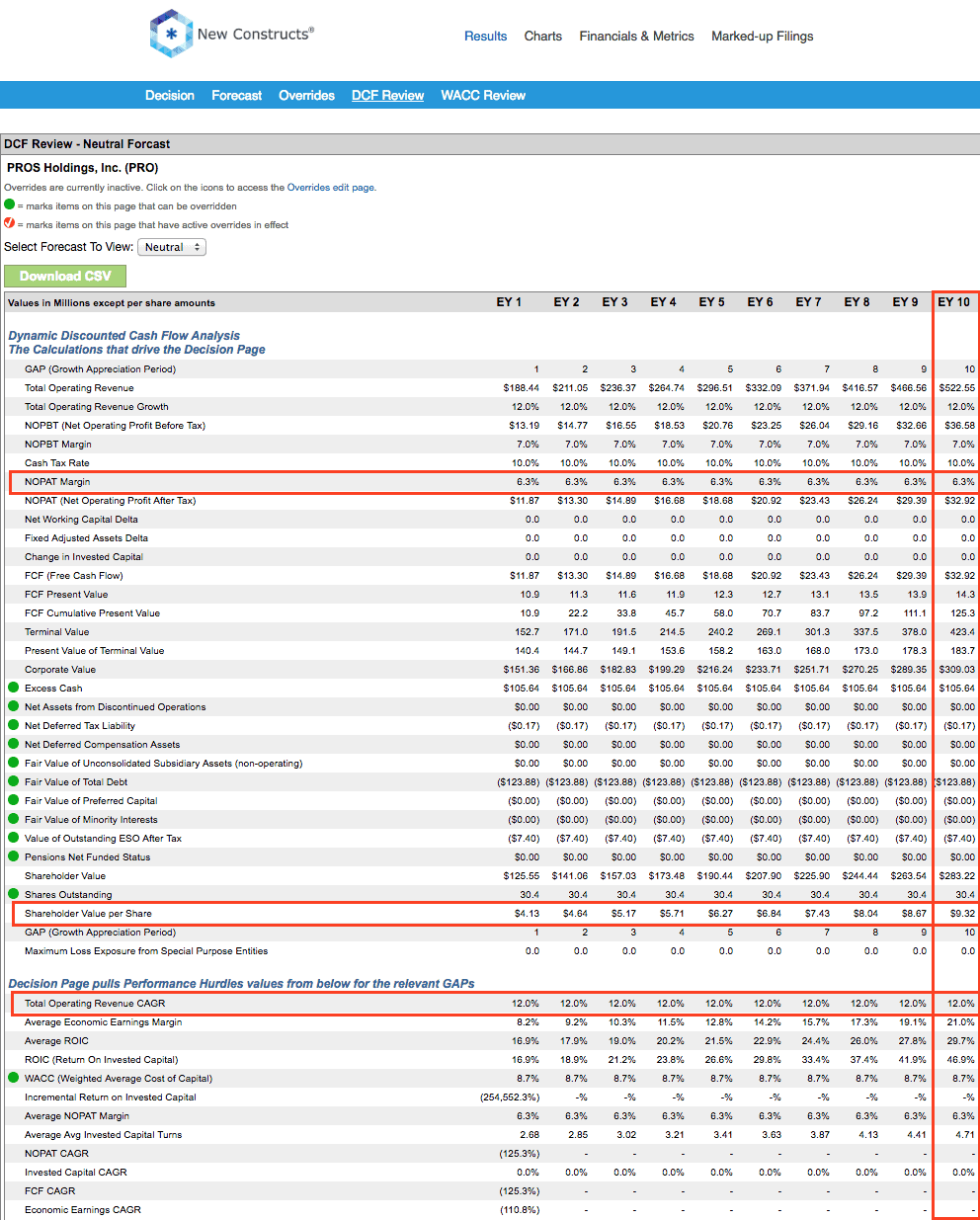The width and height of the screenshot is (980, 1220).
Task: Open override for WACC via its green dot
Action: point(13,1078)
